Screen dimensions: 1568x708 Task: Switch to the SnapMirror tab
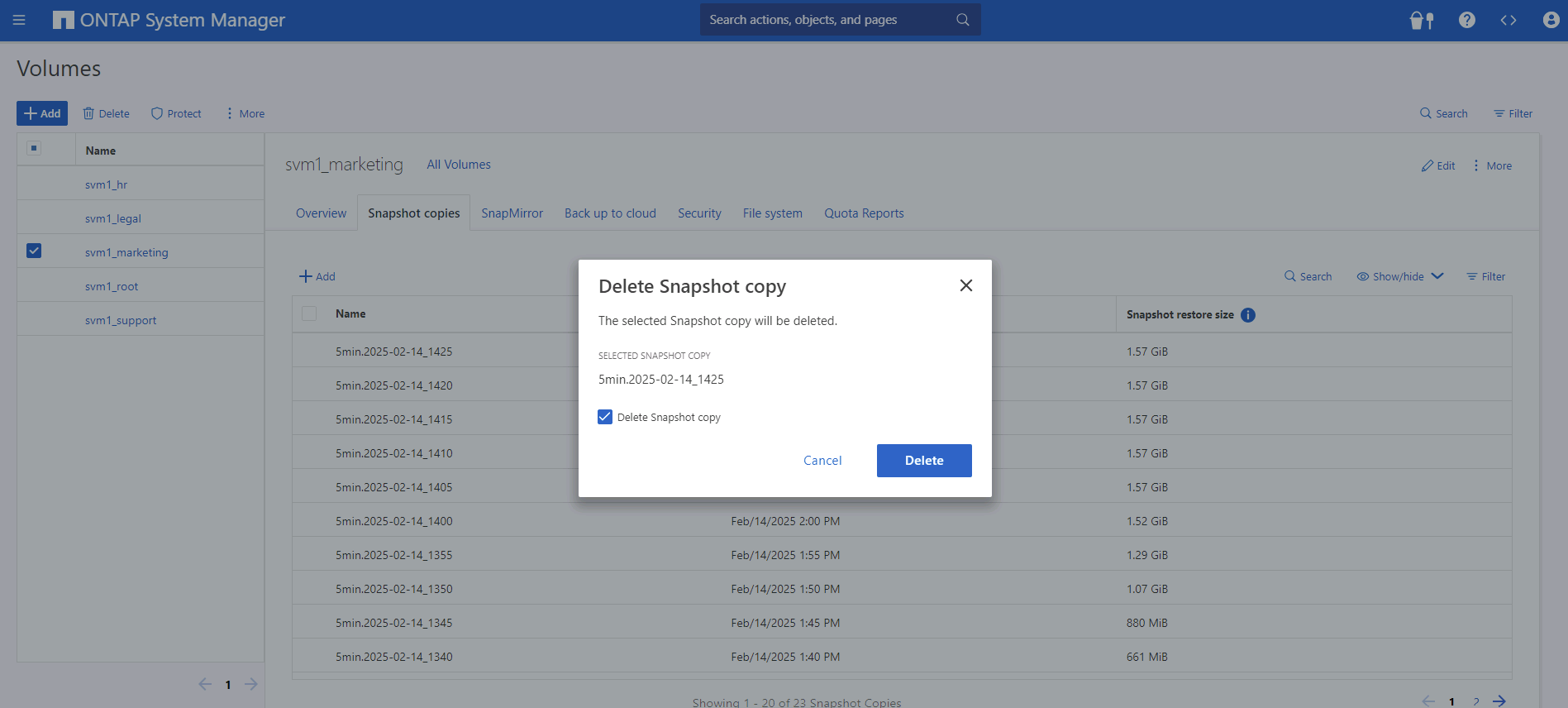(x=512, y=213)
